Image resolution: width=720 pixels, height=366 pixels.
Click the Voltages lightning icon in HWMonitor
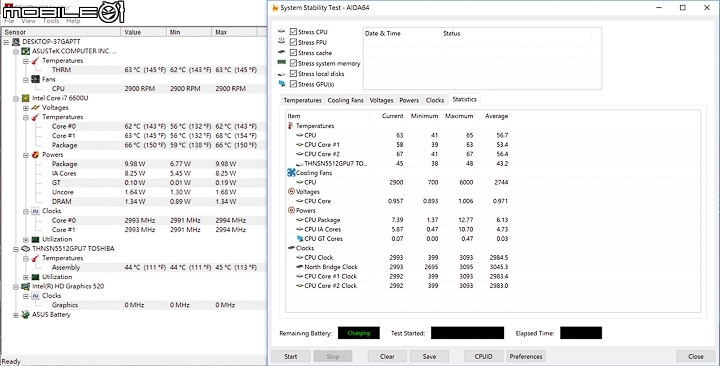(35, 107)
